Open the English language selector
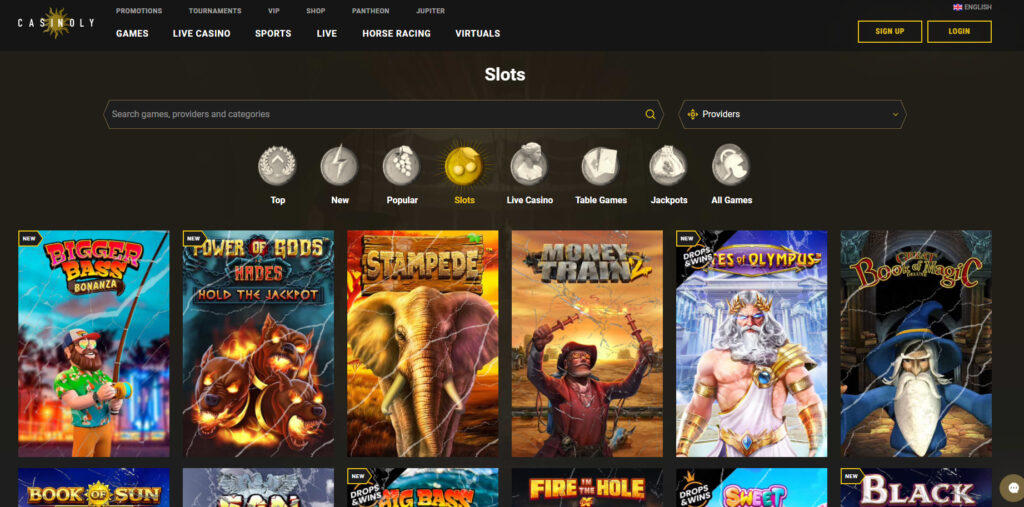1024x507 pixels. tap(972, 7)
